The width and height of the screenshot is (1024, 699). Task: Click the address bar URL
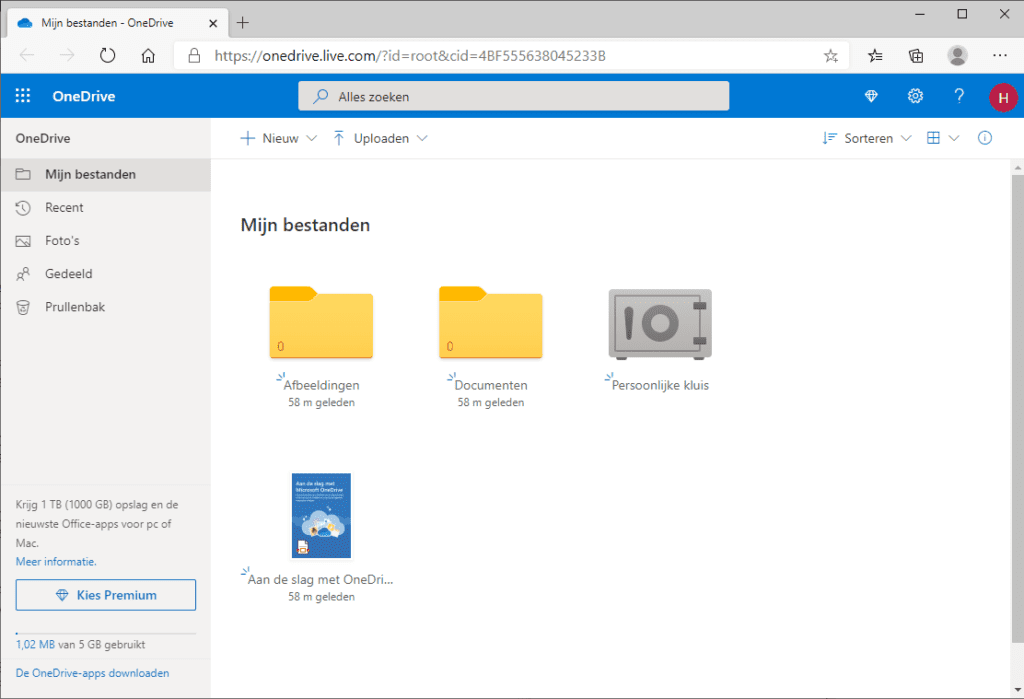[x=410, y=56]
